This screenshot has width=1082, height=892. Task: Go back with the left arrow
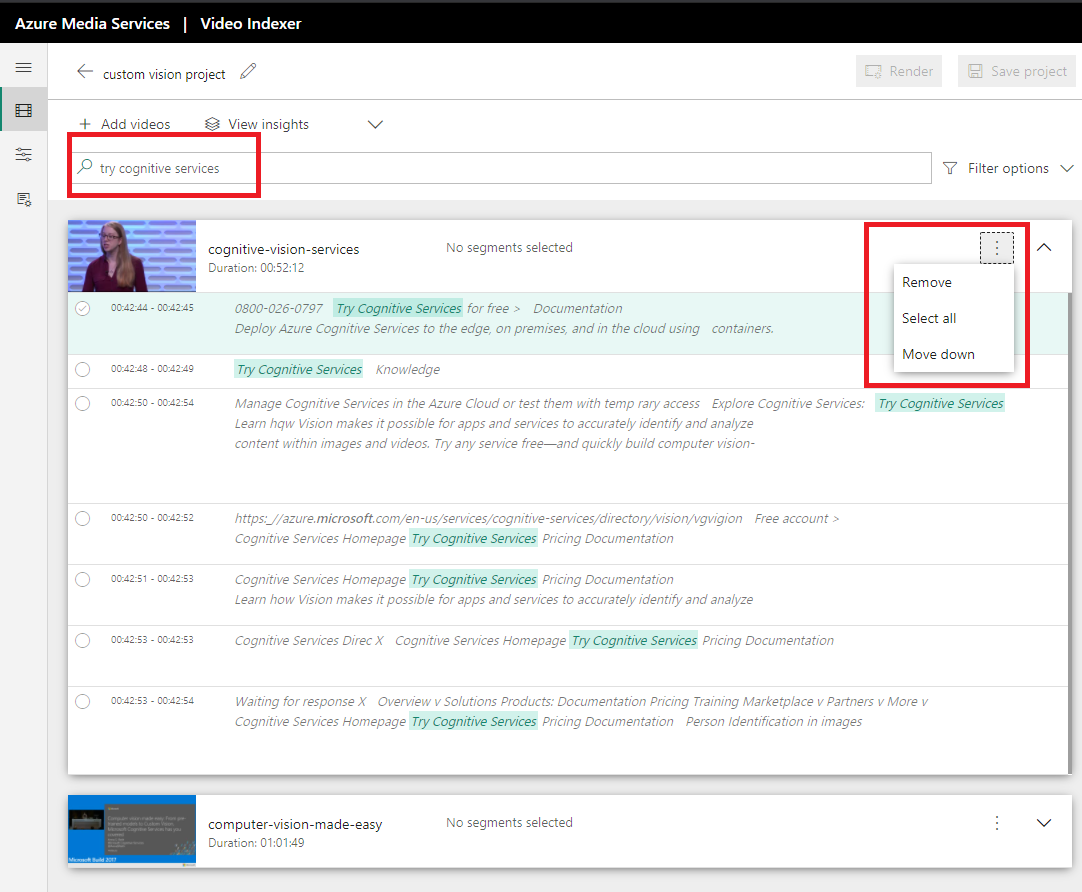point(84,72)
